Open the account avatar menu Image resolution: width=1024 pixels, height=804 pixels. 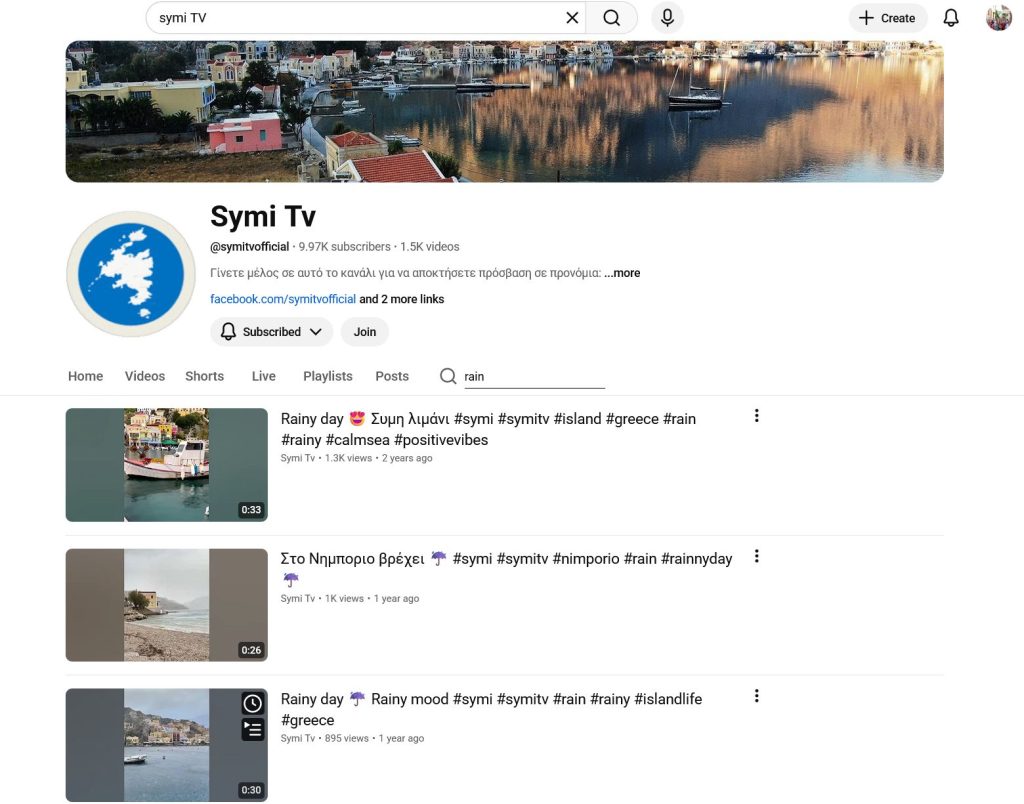click(x=998, y=18)
